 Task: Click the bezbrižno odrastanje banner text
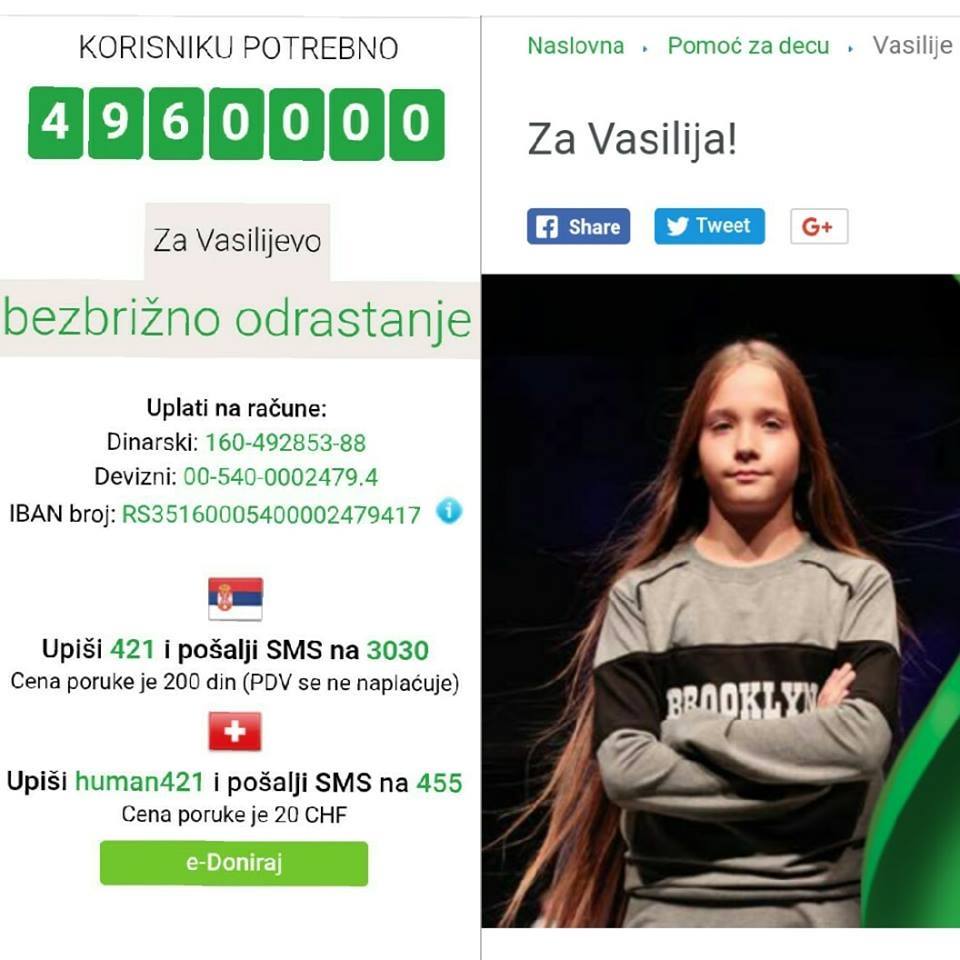point(238,320)
